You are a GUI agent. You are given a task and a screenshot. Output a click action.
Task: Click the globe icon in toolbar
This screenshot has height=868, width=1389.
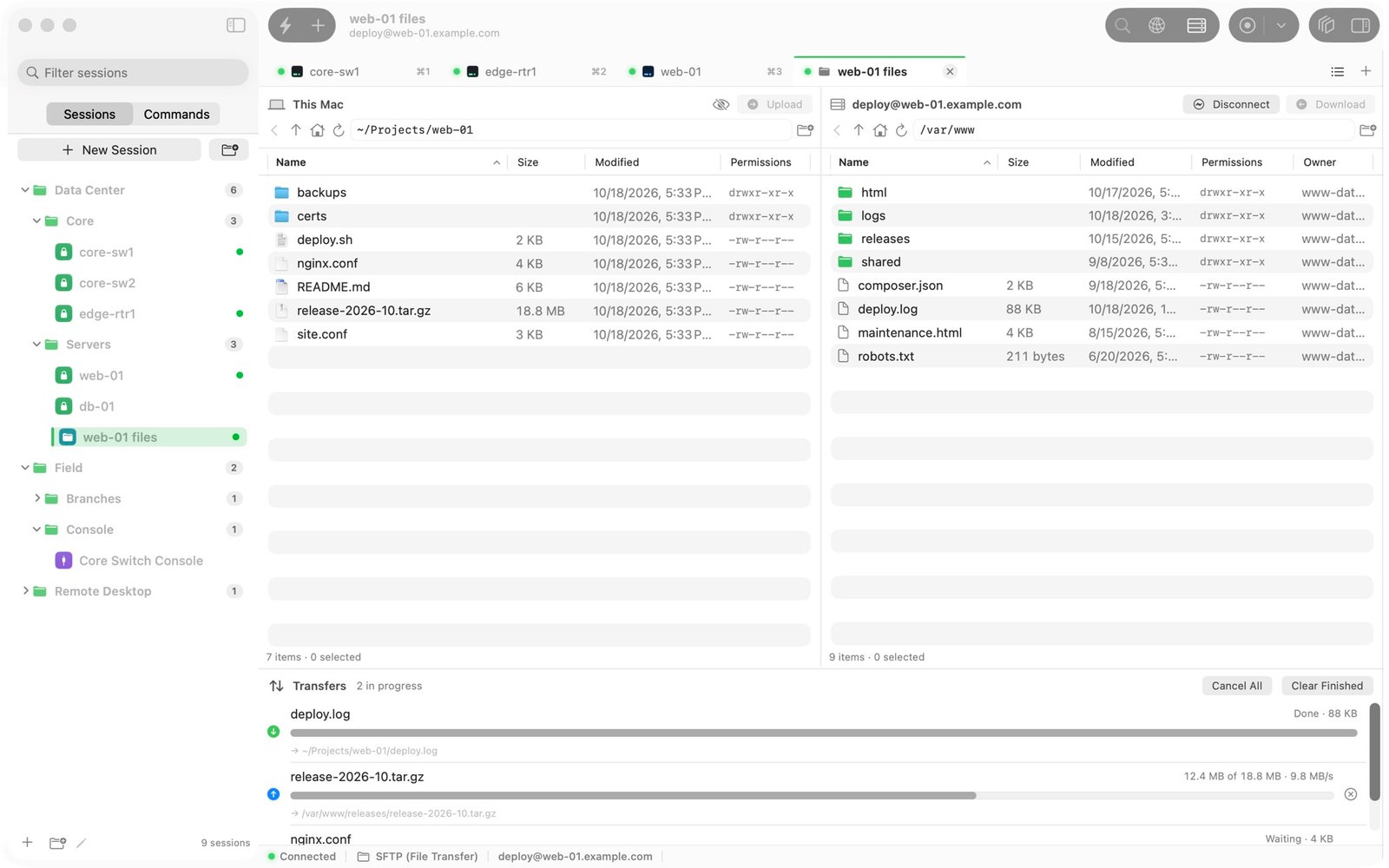point(1157,25)
